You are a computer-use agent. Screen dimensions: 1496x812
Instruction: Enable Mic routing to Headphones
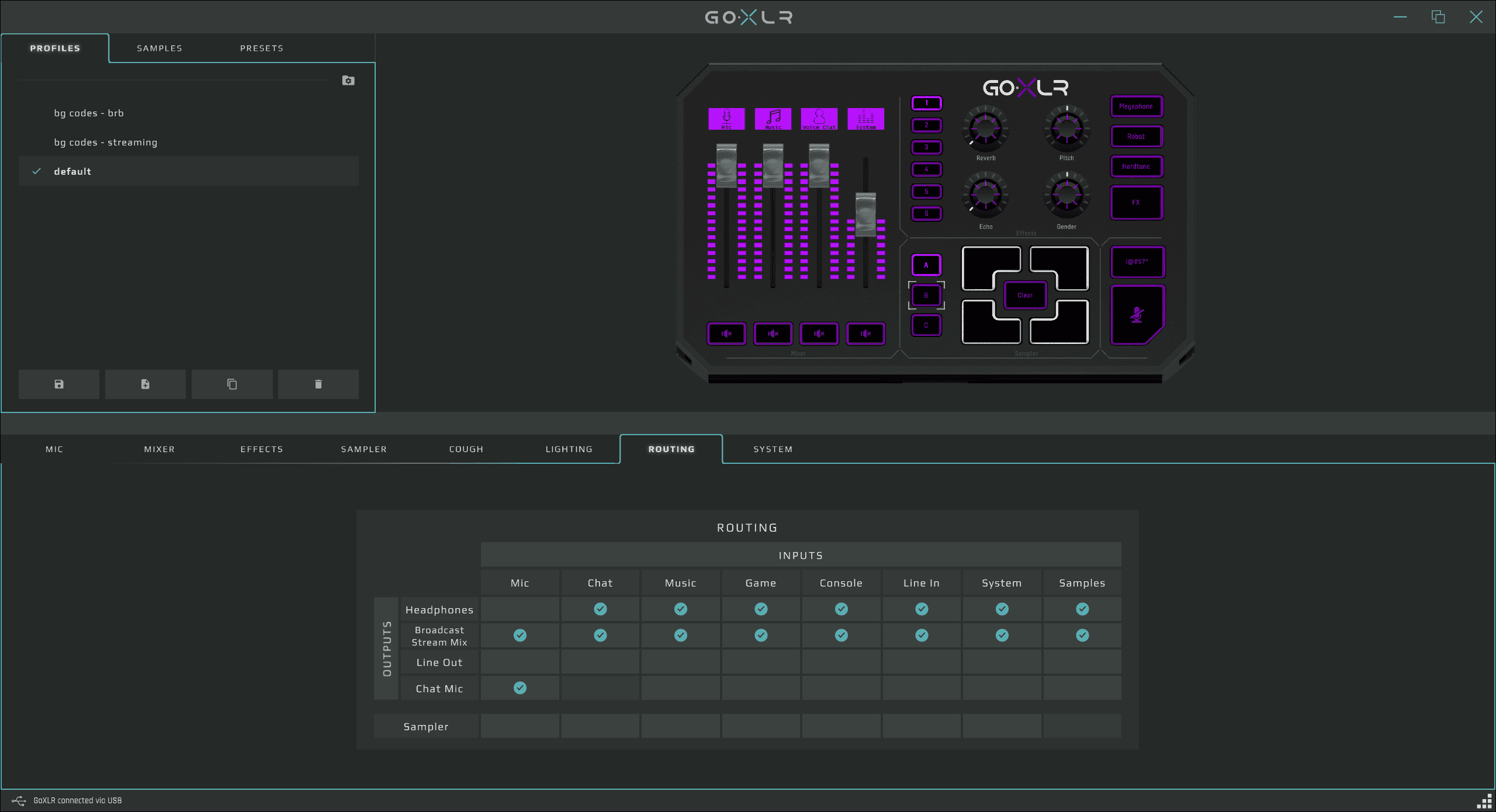click(520, 609)
